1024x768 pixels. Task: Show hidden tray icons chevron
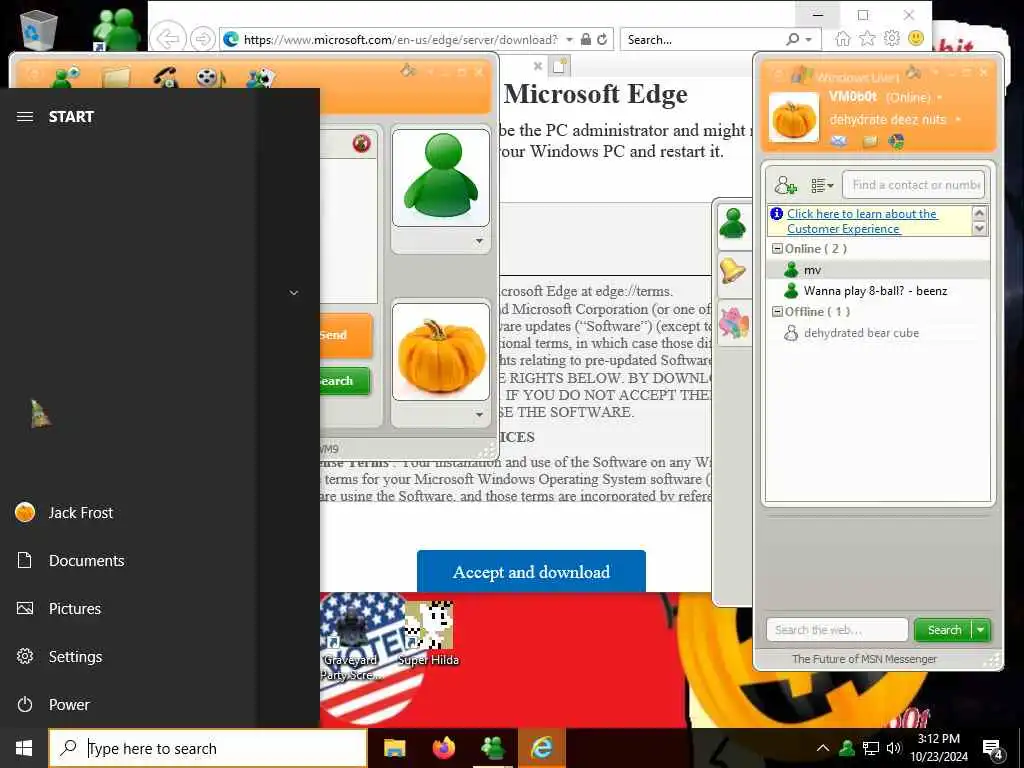click(823, 748)
